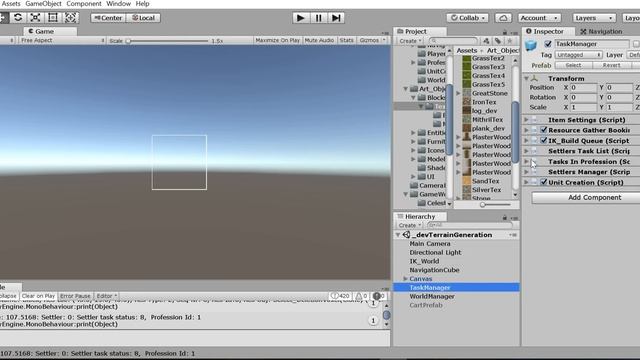Open the Gizmos dropdown
The width and height of the screenshot is (640, 360).
tap(372, 40)
